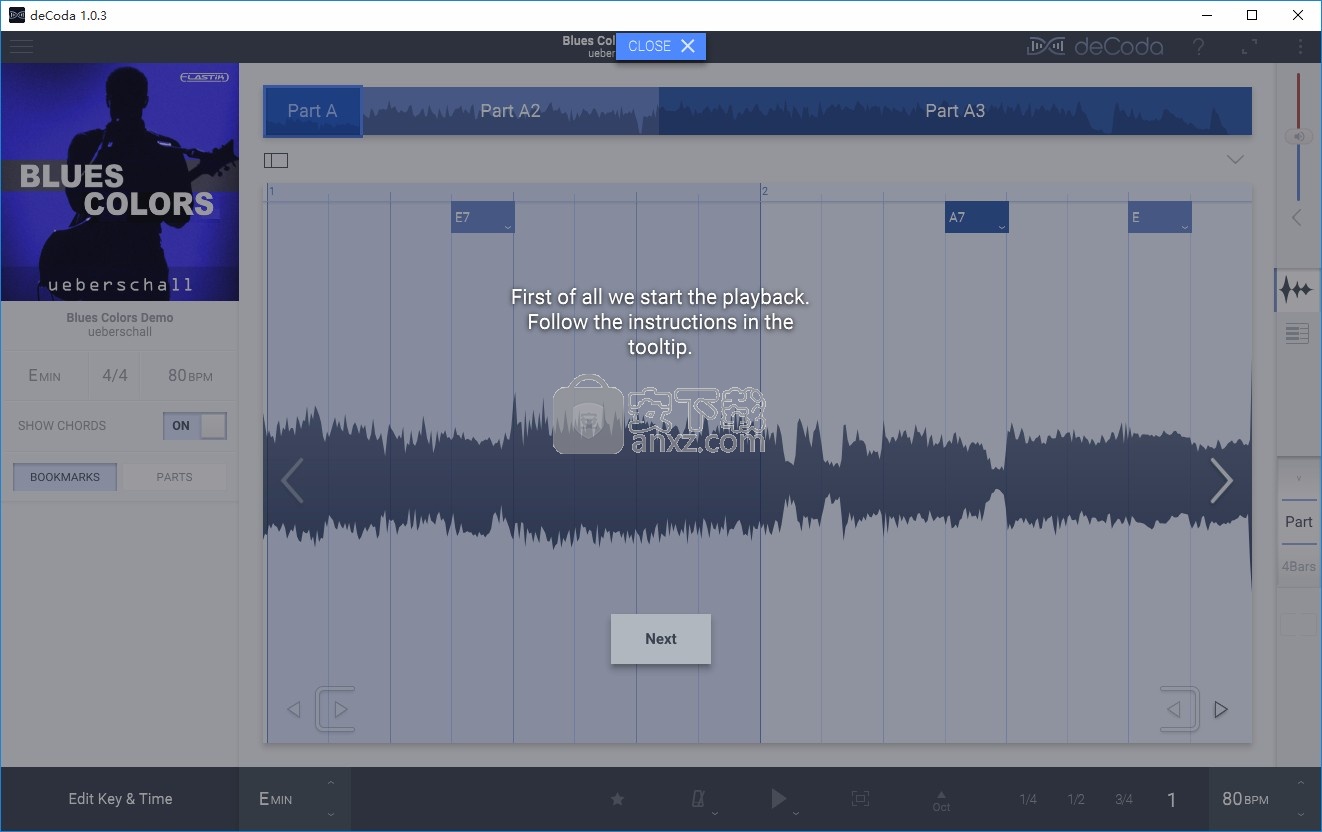Select the Part A section tab
The image size is (1322, 832).
click(312, 111)
